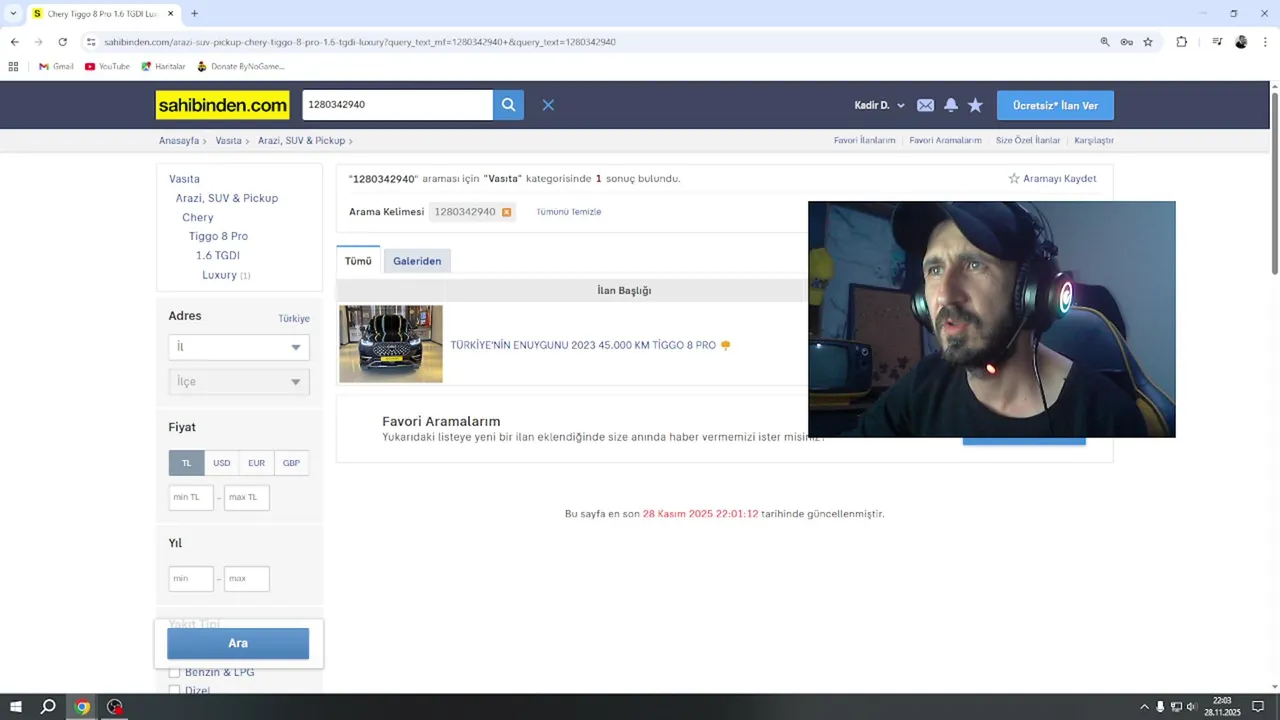Click the max year field

[247, 579]
